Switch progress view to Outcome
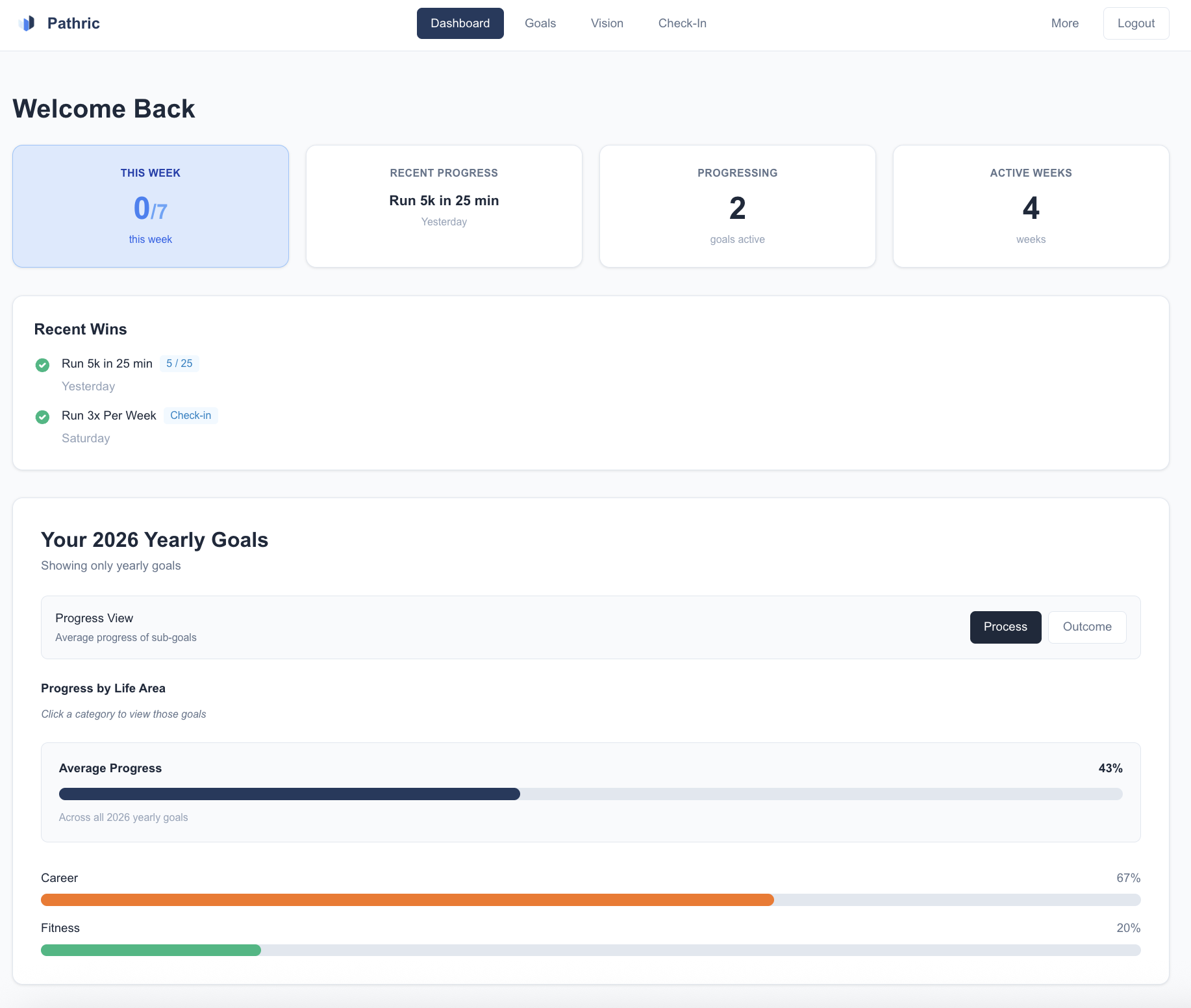 coord(1086,627)
